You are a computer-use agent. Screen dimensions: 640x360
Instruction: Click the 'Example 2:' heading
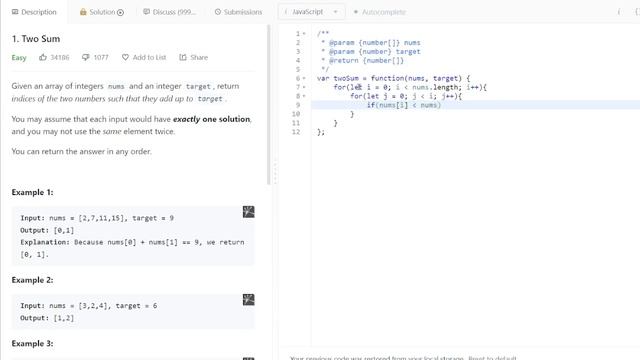click(x=32, y=280)
